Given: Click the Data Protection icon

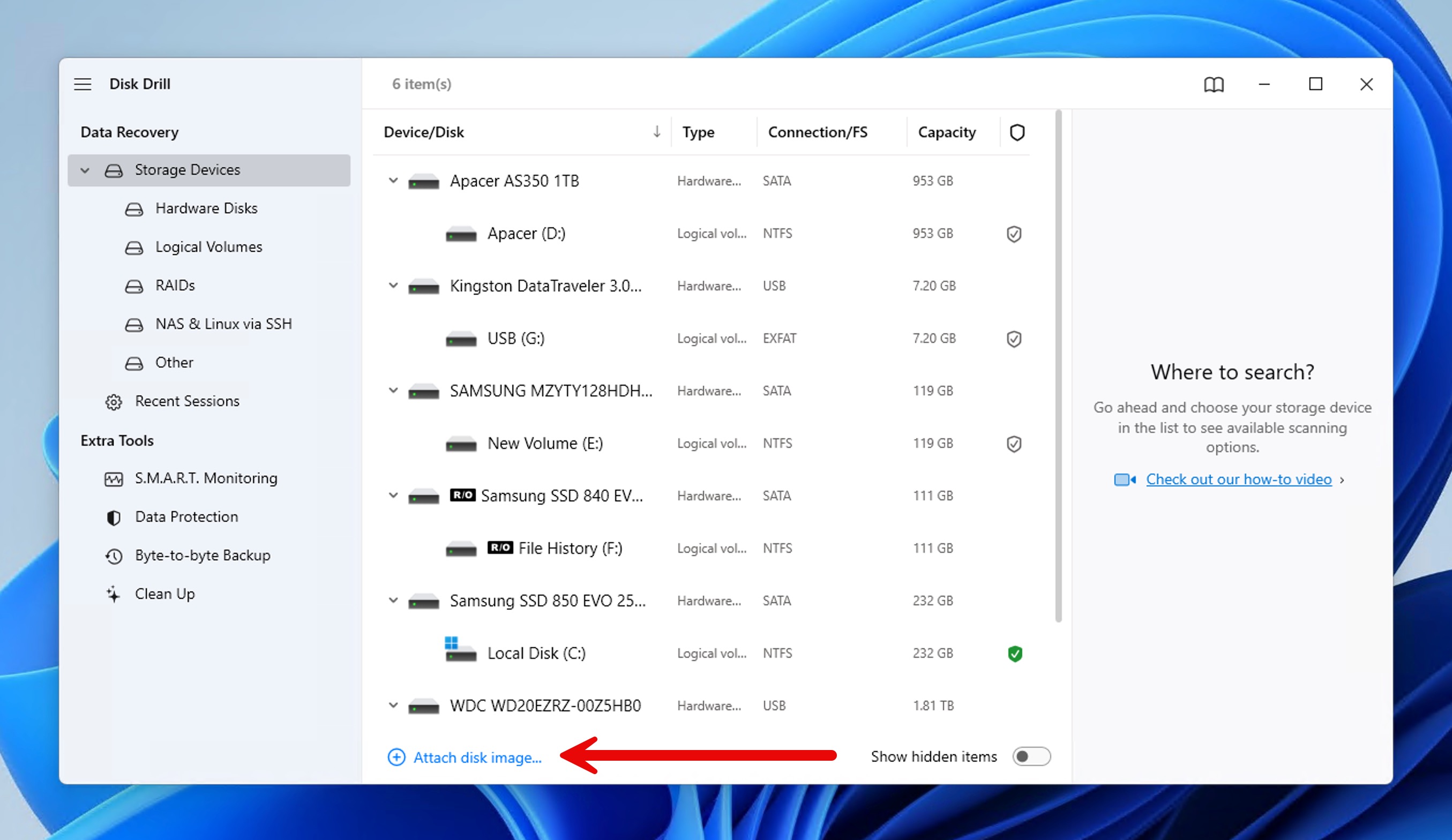Looking at the screenshot, I should point(113,517).
